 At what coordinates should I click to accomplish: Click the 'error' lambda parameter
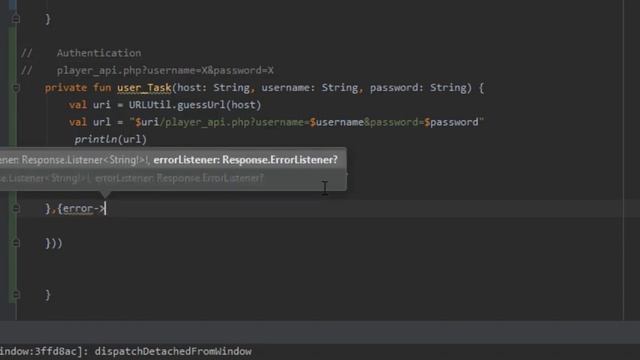point(78,209)
